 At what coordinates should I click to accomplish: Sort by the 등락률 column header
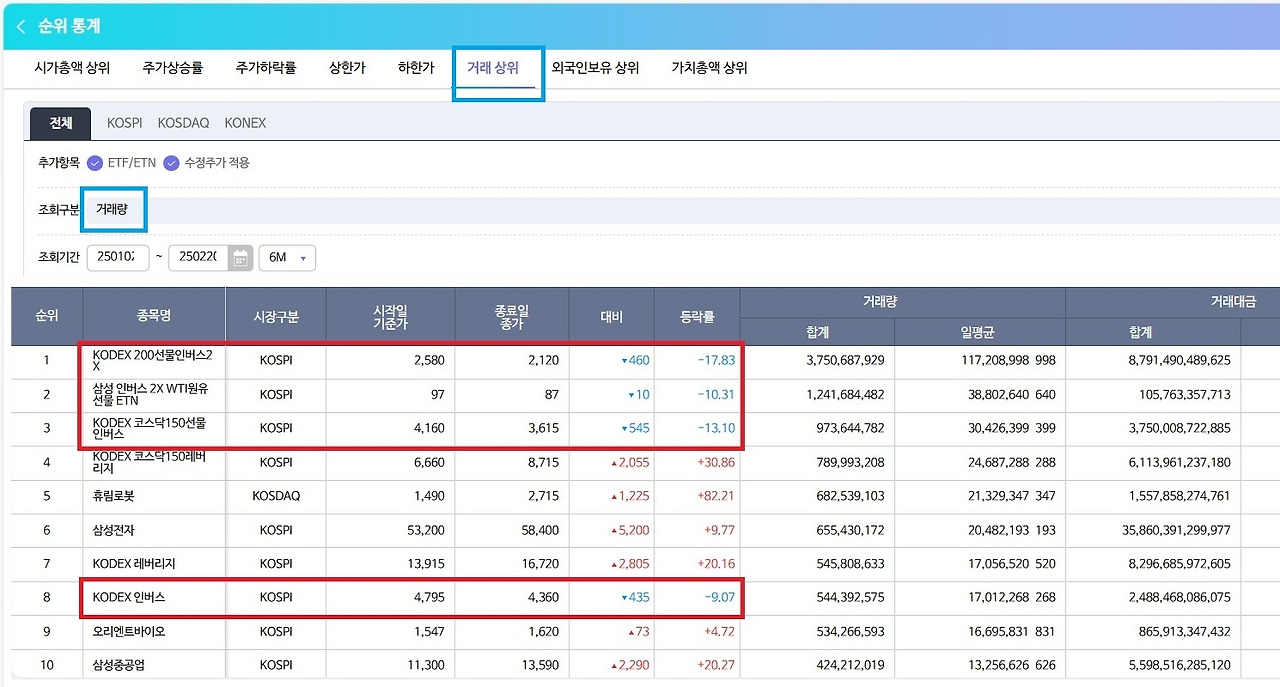click(x=697, y=316)
